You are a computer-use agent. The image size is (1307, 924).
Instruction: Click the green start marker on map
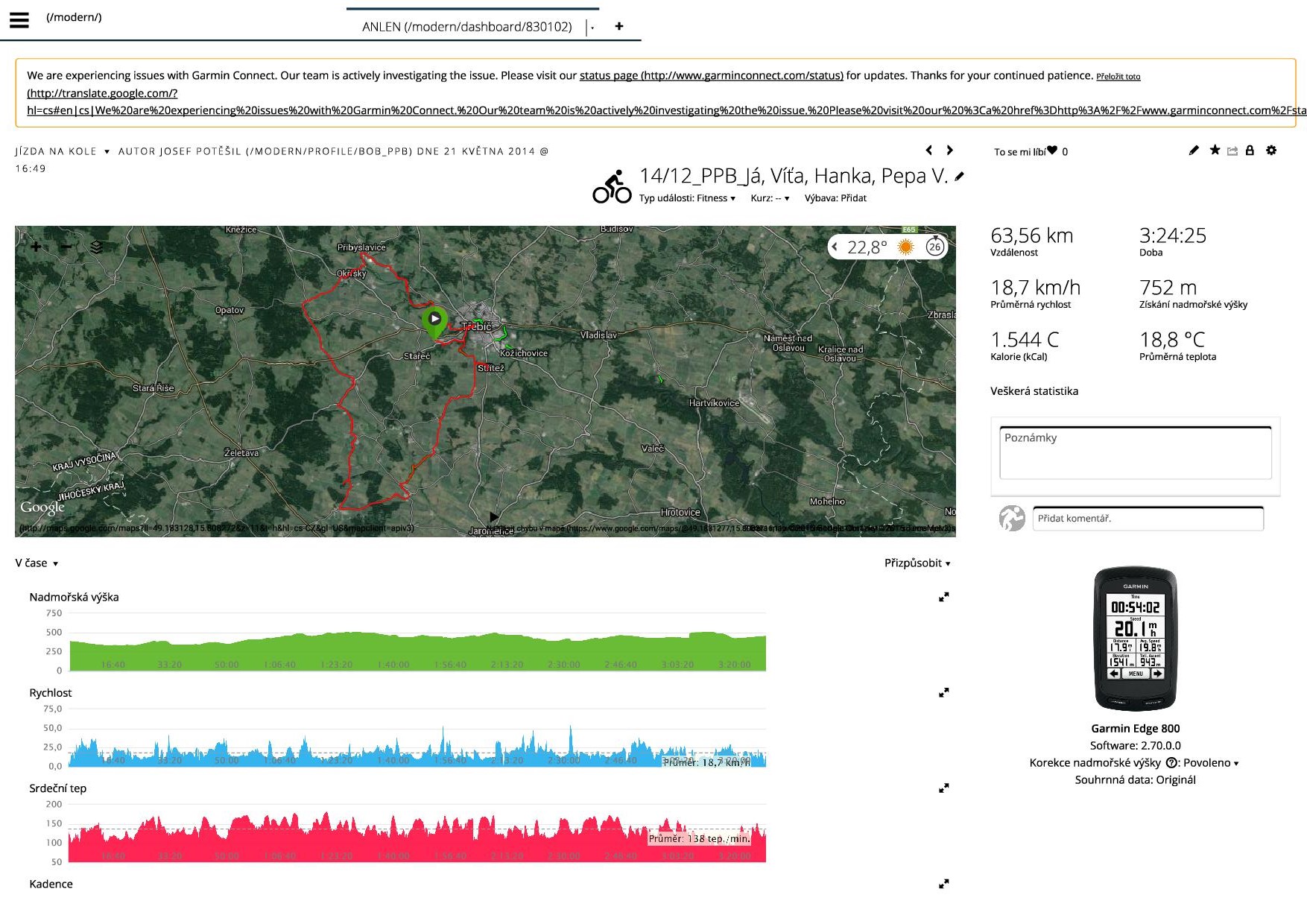tap(434, 320)
